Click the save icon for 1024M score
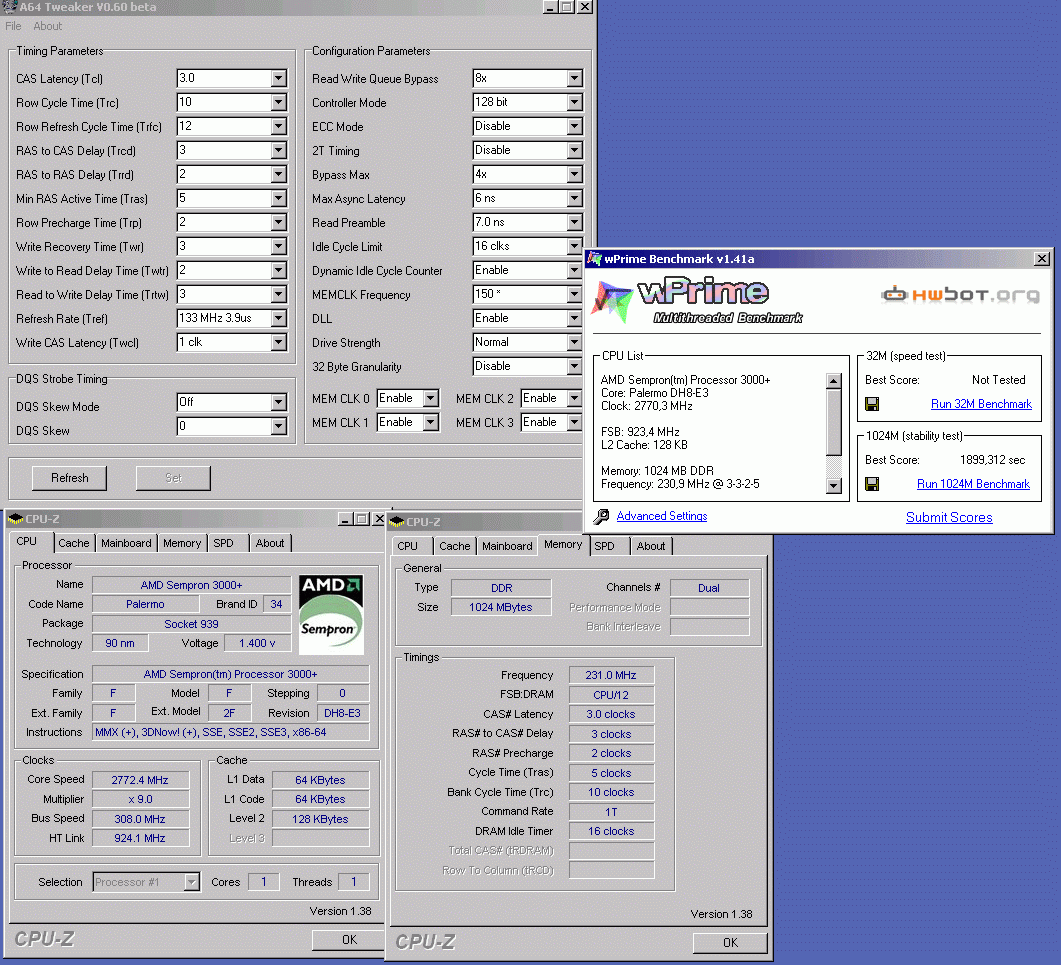The height and width of the screenshot is (965, 1061). click(x=872, y=484)
